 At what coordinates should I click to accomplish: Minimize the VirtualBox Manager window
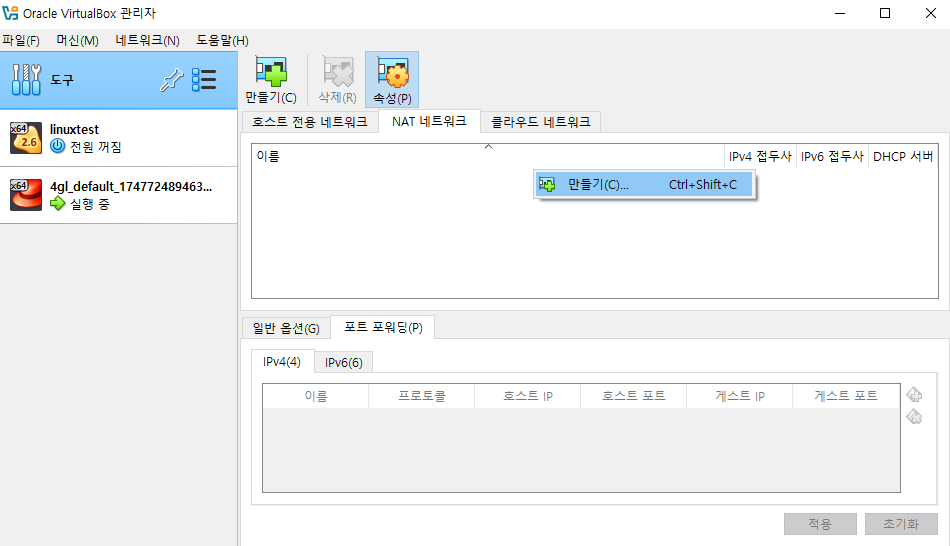tap(840, 13)
